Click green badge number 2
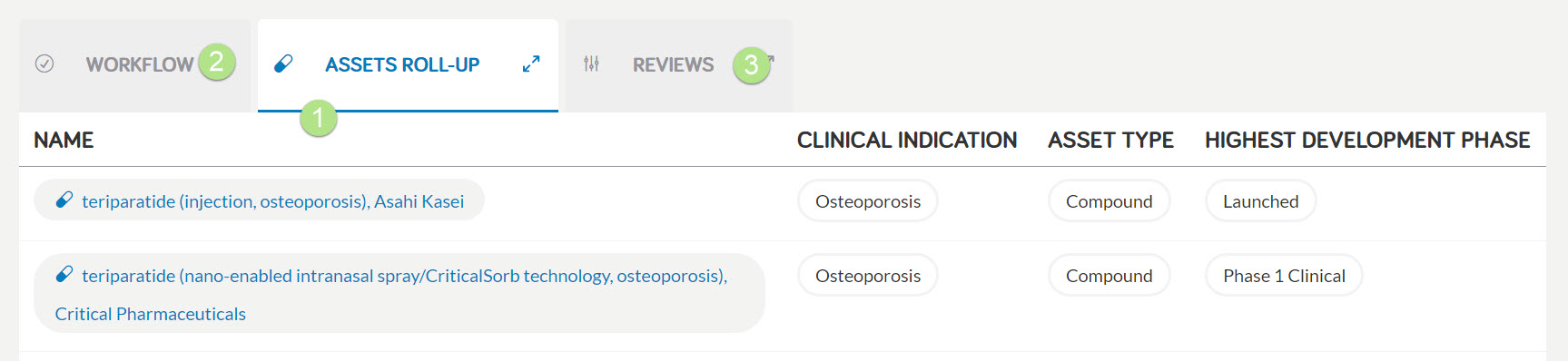The image size is (1568, 361). point(217,62)
